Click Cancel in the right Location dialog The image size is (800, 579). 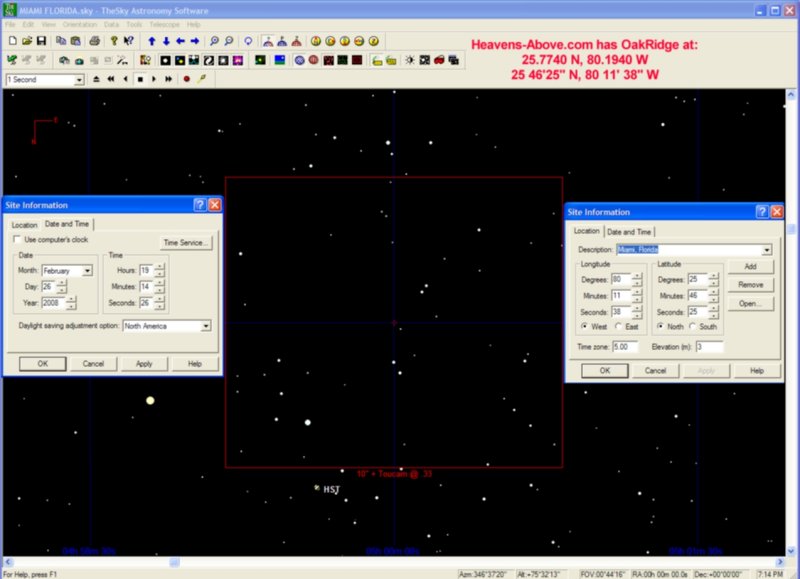[655, 371]
